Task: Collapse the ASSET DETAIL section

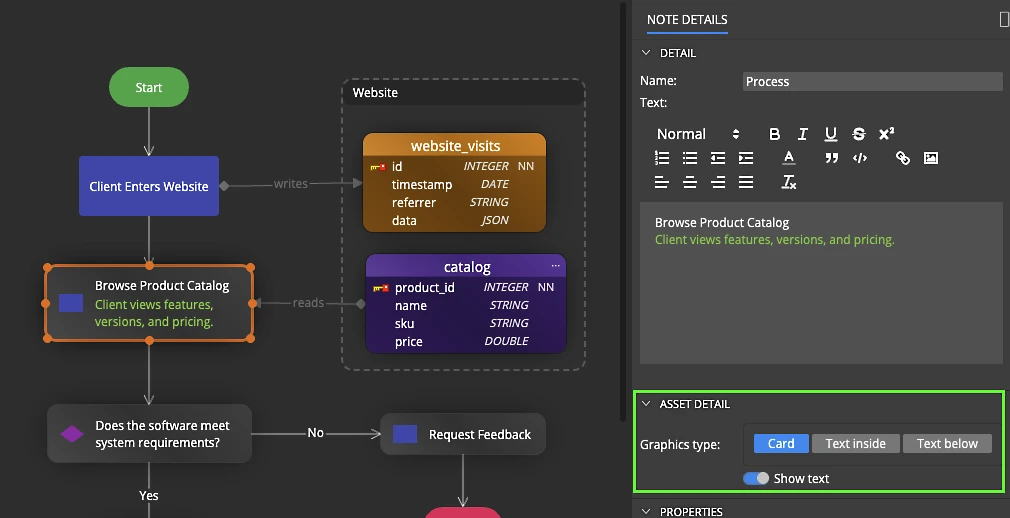Action: coord(646,404)
